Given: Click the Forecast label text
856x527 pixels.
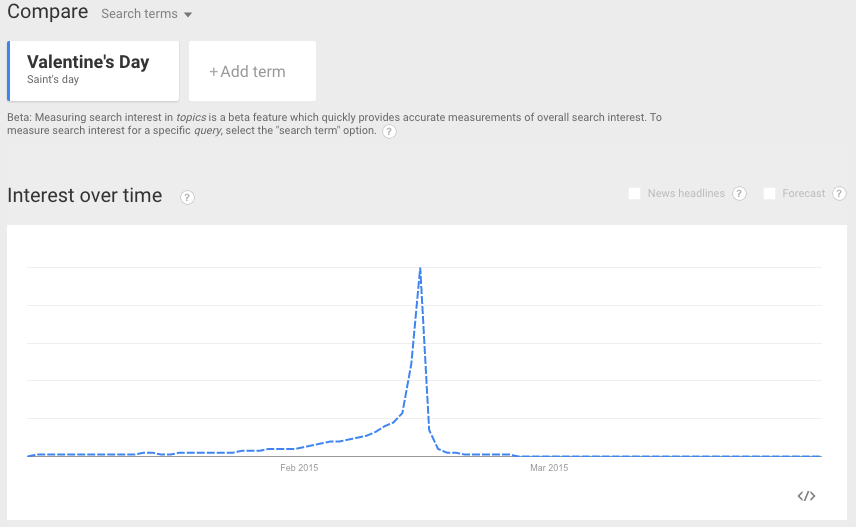Looking at the screenshot, I should pyautogui.click(x=804, y=194).
